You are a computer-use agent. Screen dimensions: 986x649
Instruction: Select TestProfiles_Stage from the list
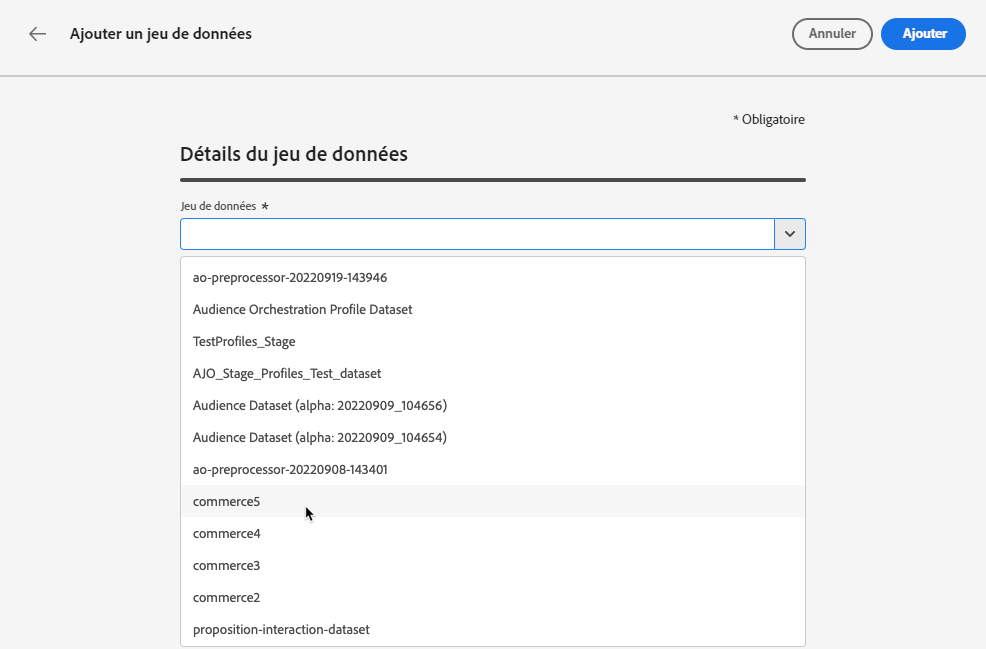click(244, 341)
